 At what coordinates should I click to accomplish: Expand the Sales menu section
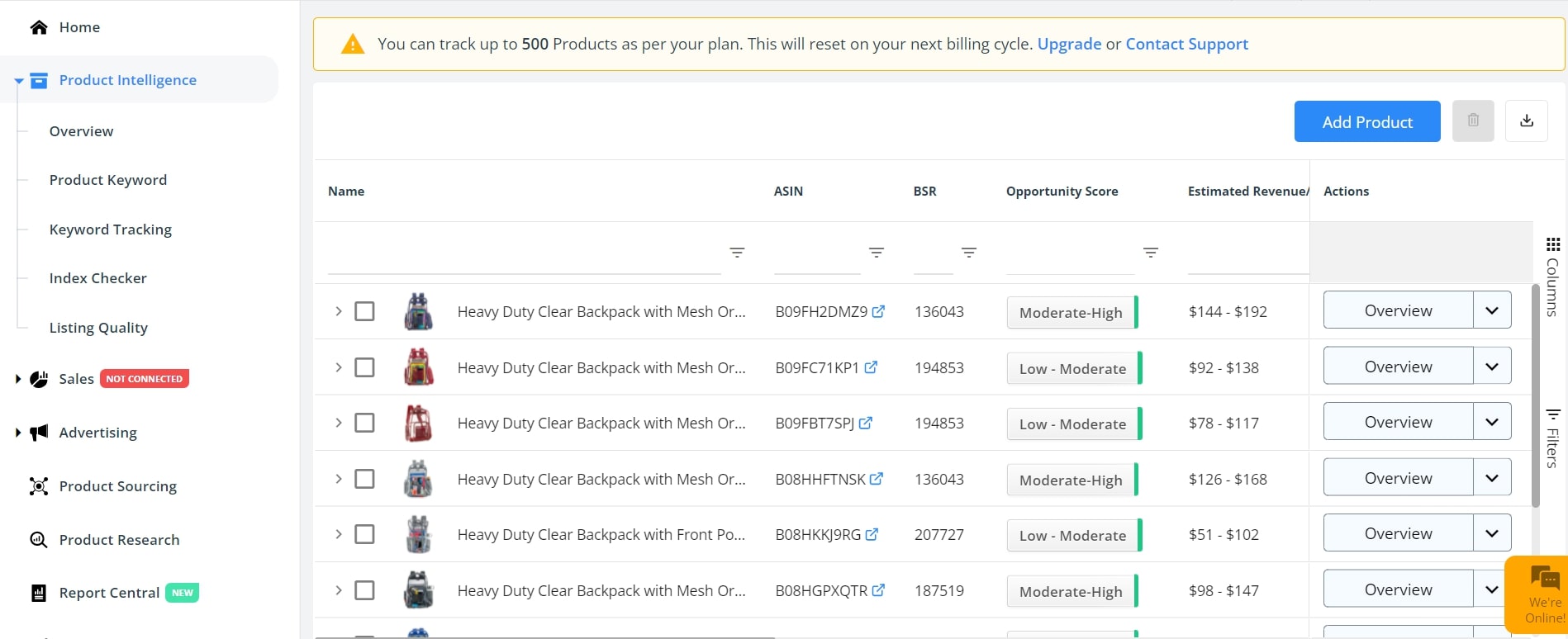tap(18, 379)
